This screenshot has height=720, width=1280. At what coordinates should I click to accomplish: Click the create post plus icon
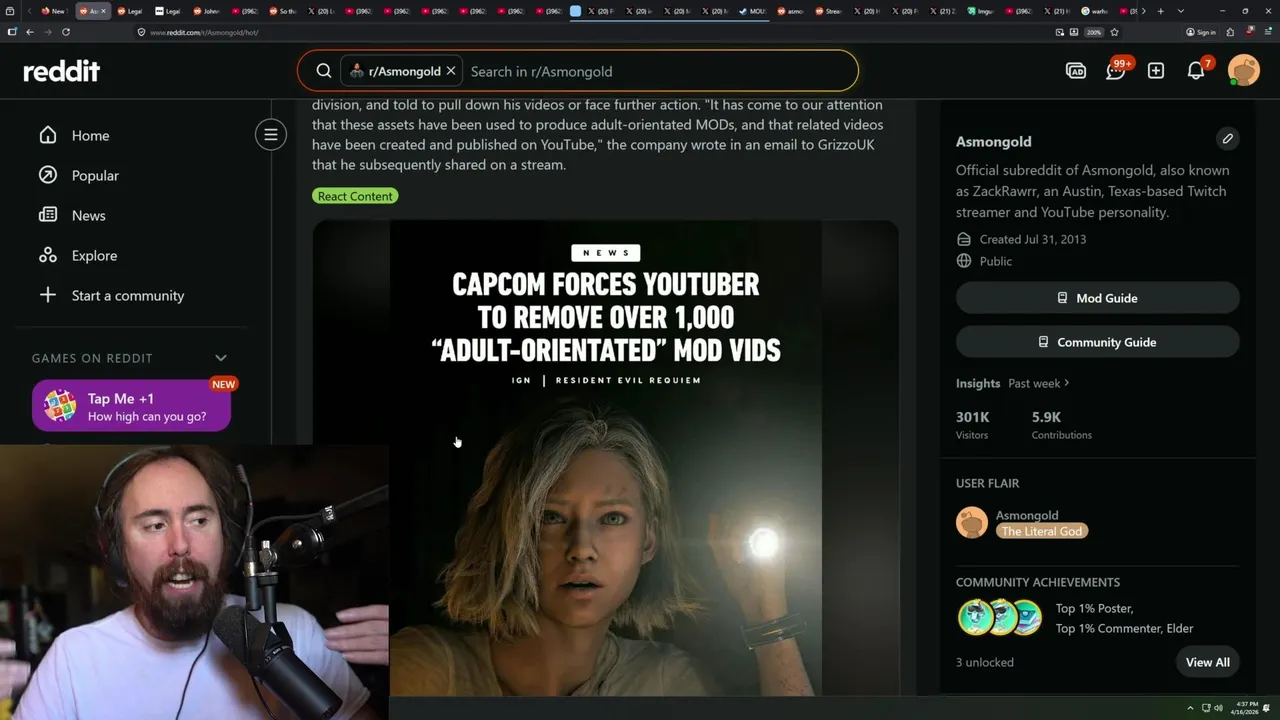(1156, 71)
